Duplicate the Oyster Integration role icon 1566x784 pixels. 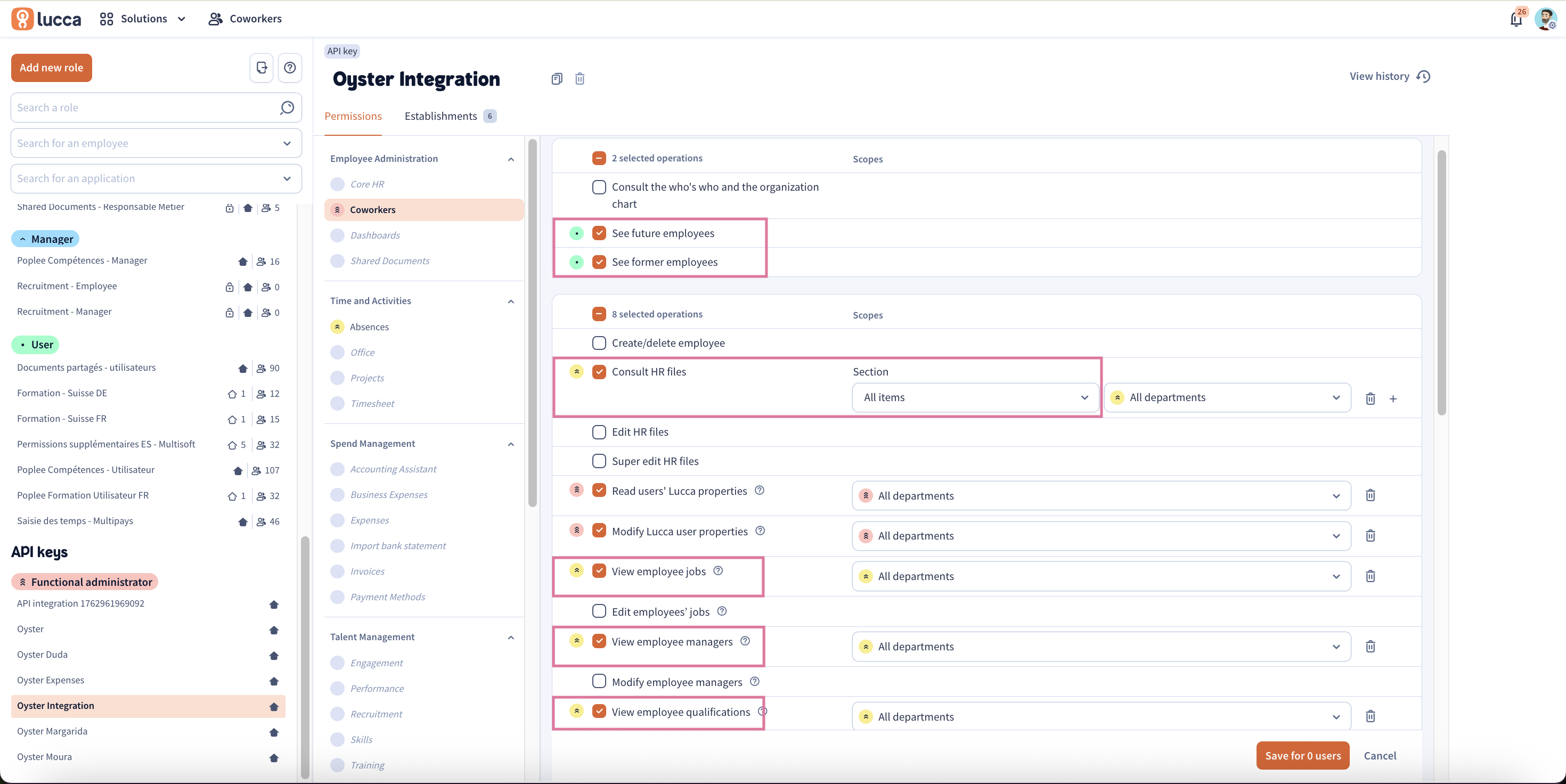coord(557,78)
